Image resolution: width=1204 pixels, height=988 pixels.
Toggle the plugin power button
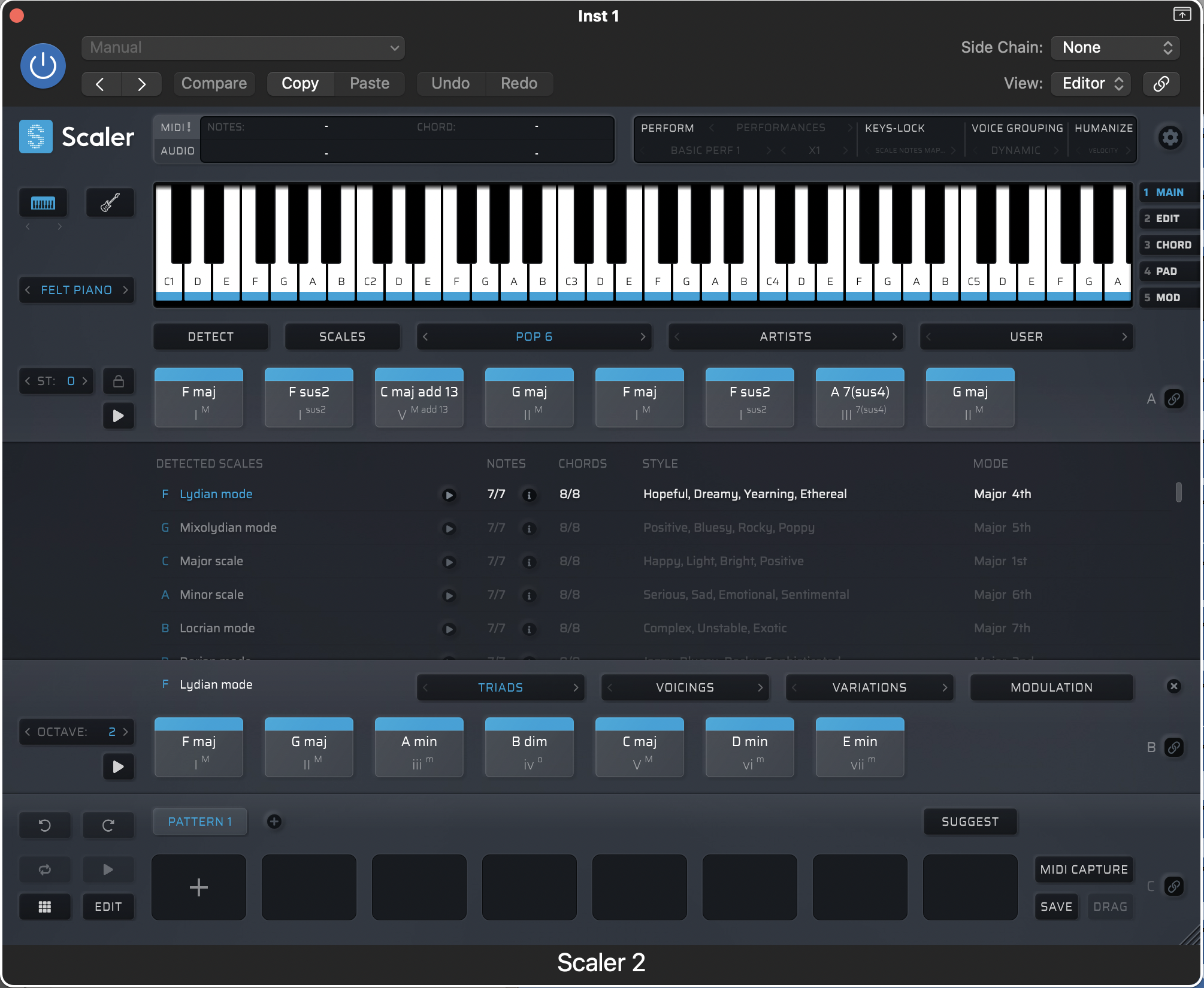pos(43,66)
